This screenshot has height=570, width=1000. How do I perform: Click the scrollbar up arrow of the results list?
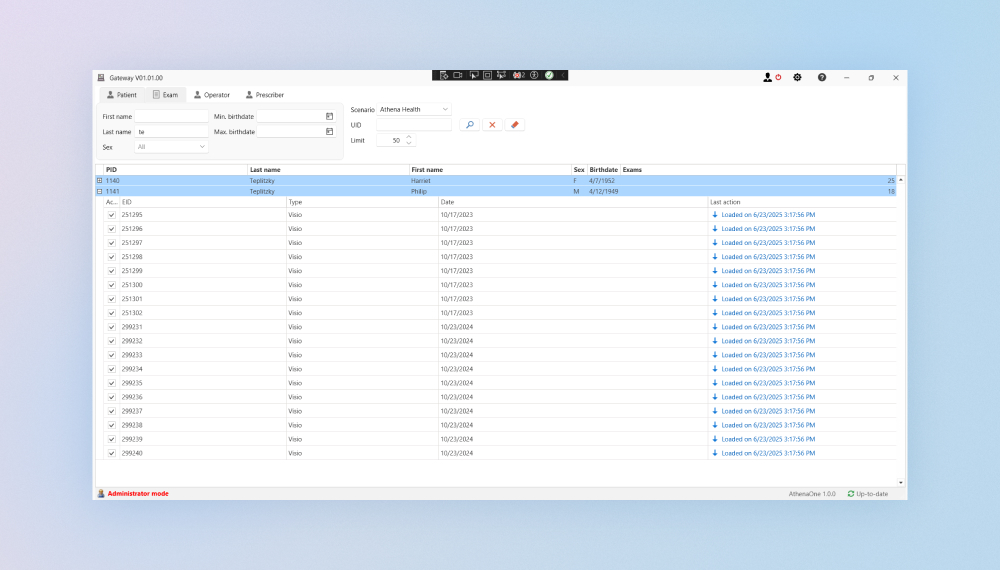click(x=901, y=180)
